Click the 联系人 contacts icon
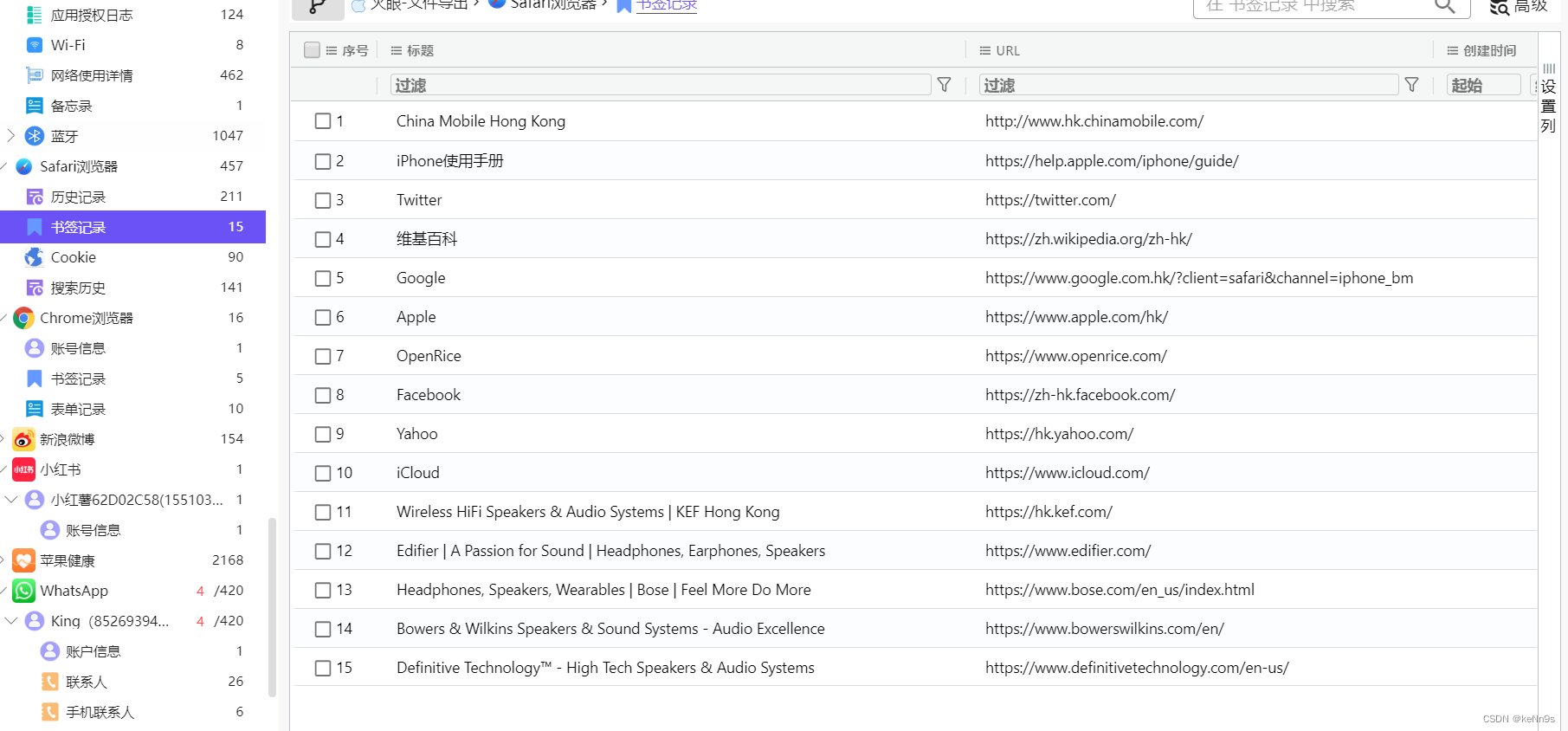 point(50,682)
